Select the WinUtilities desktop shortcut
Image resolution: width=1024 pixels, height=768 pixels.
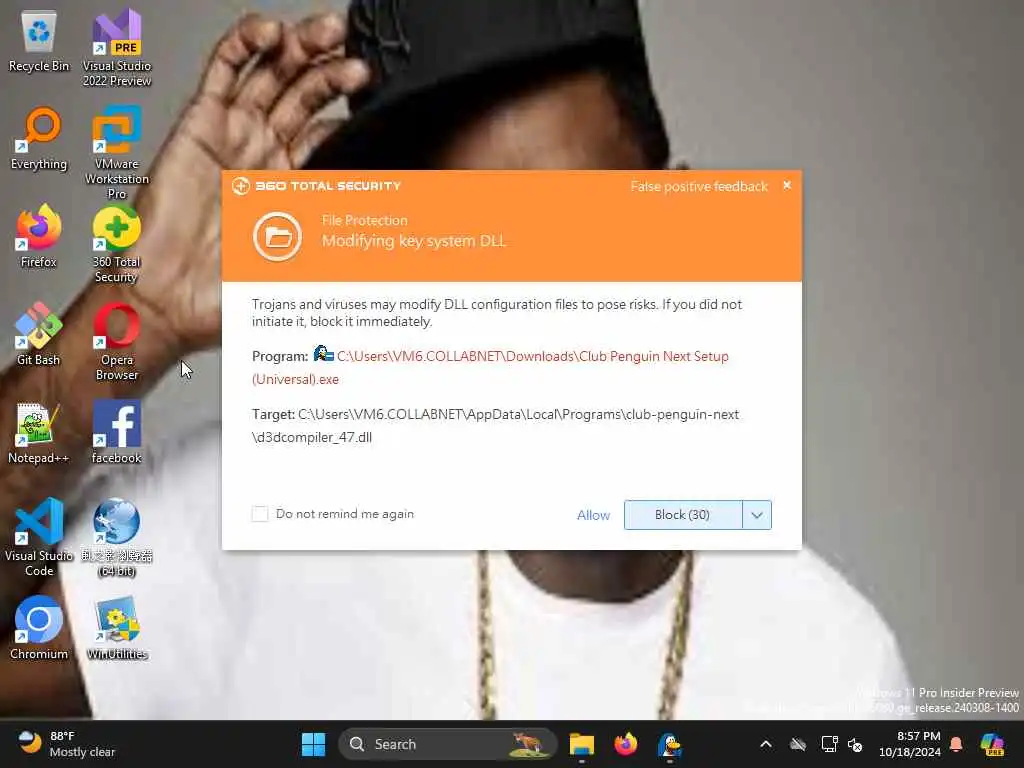(117, 628)
